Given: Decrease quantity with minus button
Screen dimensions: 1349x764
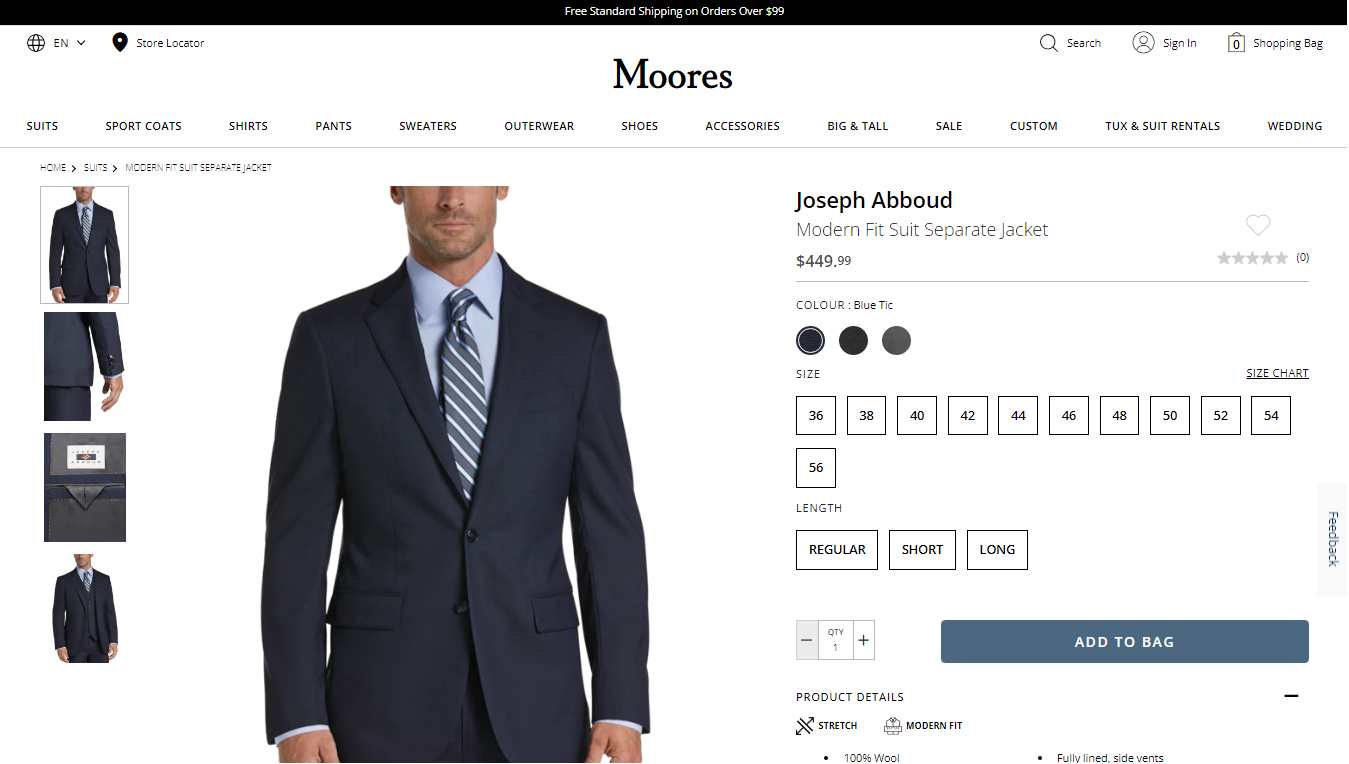Looking at the screenshot, I should (x=807, y=640).
